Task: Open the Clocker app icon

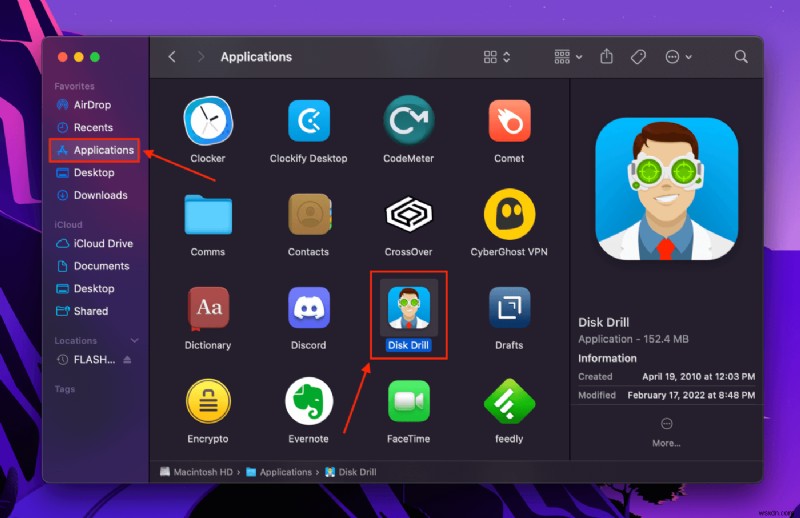Action: coord(208,121)
